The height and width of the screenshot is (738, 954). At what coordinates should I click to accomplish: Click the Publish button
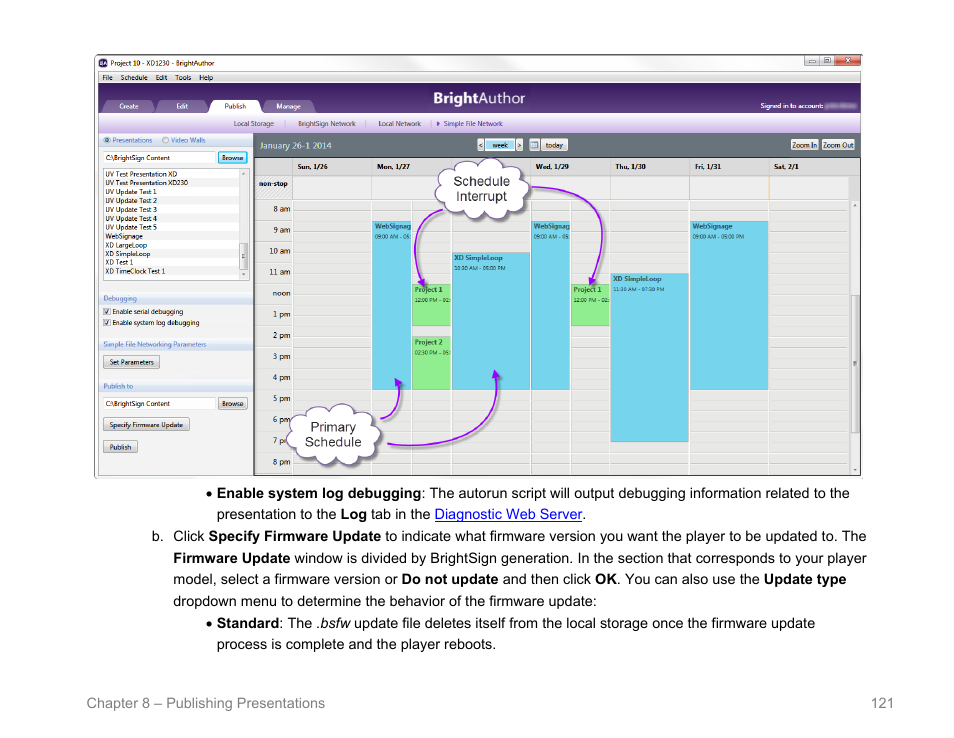tap(120, 447)
